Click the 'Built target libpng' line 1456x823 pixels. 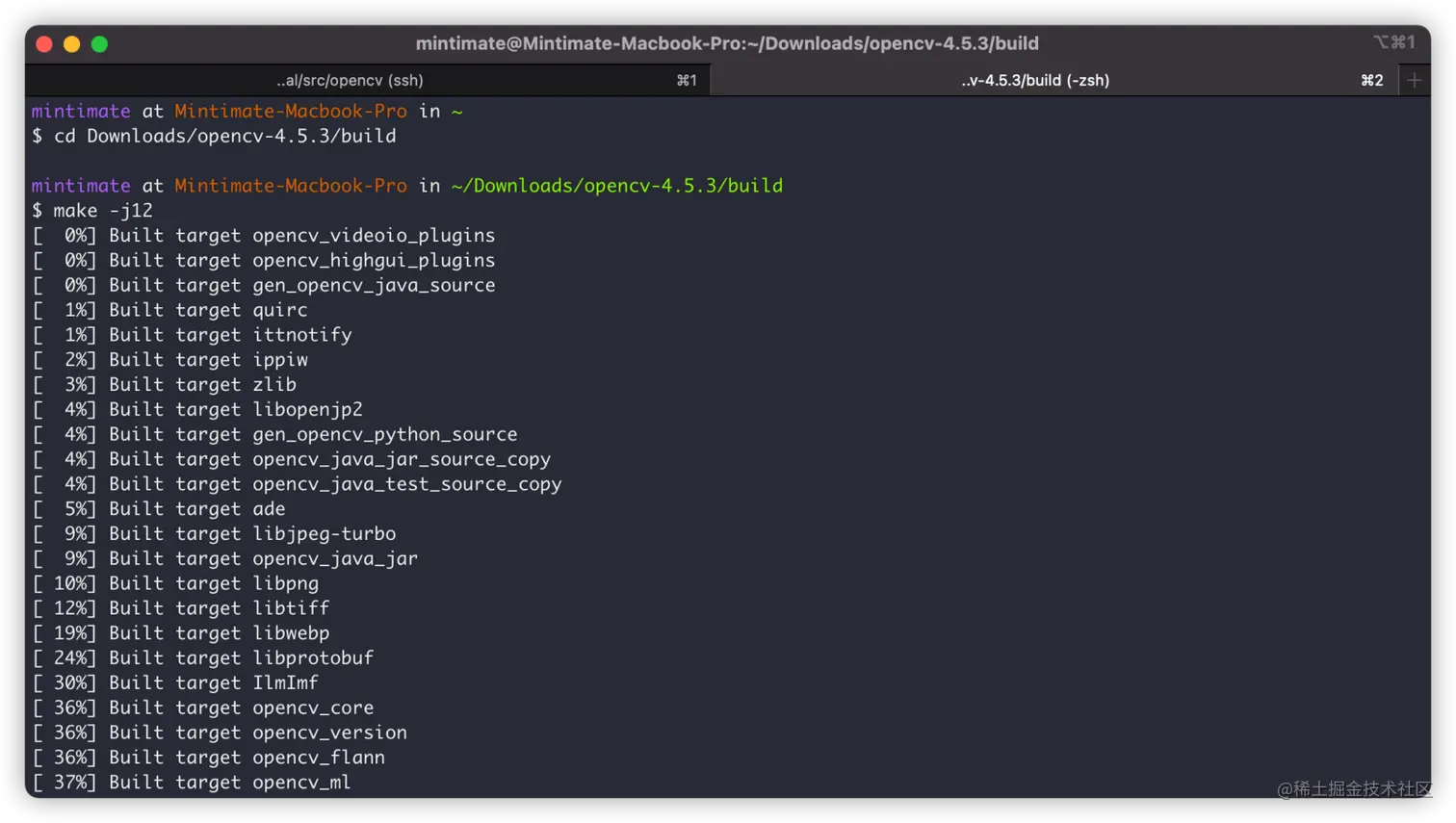coord(175,583)
